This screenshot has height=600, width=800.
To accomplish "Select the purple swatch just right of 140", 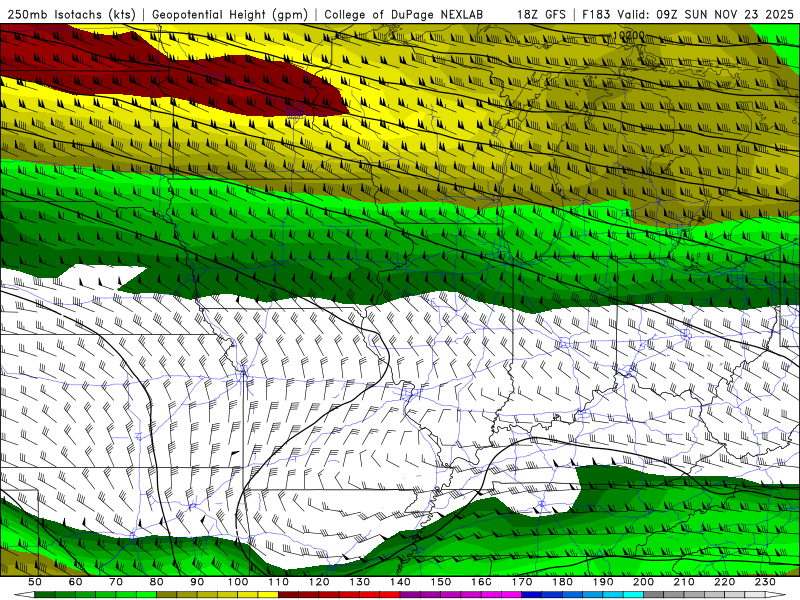I will point(410,595).
